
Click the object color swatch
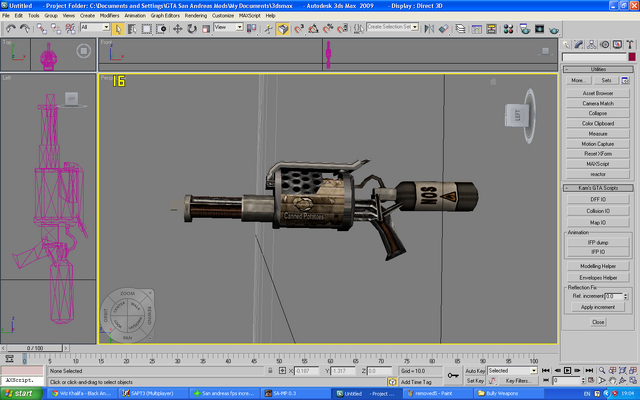point(632,57)
